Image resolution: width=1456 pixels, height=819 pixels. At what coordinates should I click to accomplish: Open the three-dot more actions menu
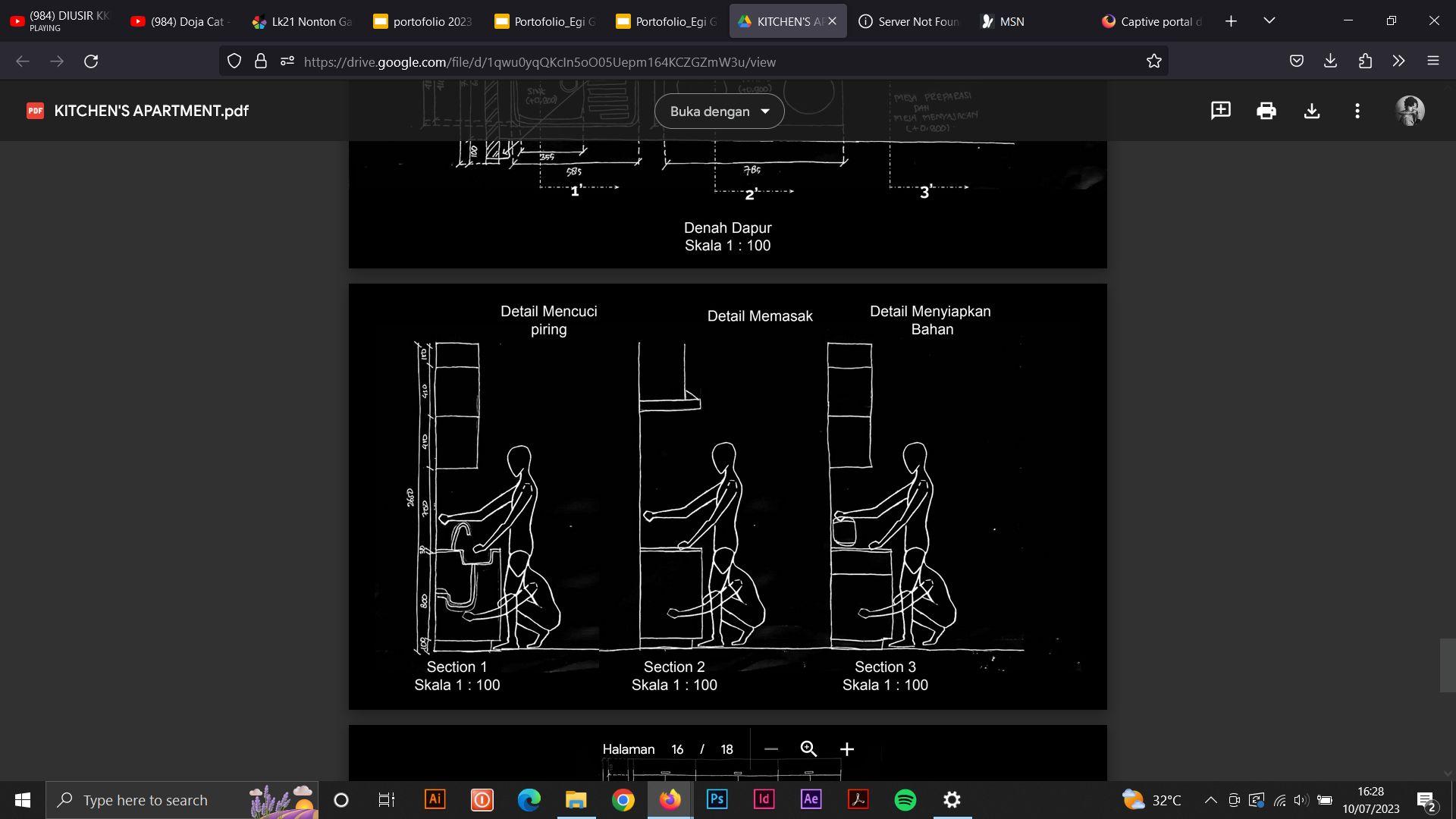point(1357,111)
